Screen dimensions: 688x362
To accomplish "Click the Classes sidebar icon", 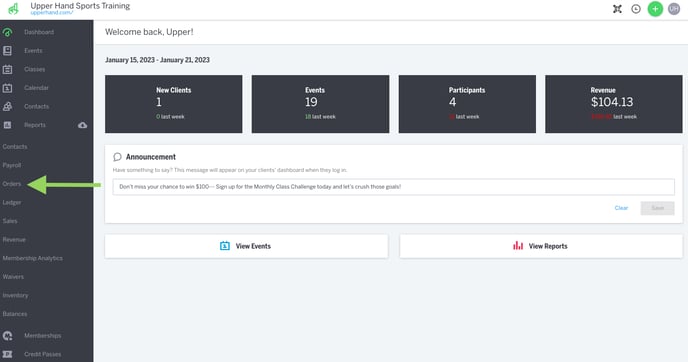I will click(7, 69).
